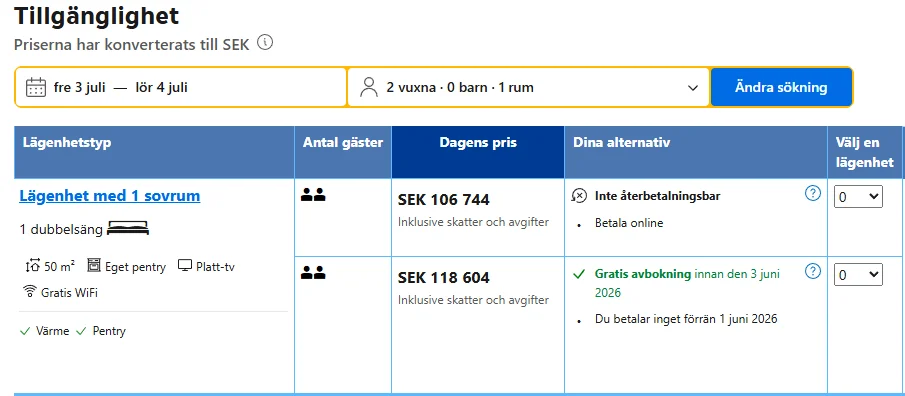This screenshot has width=905, height=396.
Task: Click Inklusive skatter under SEK 118 604
Action: [x=473, y=300]
